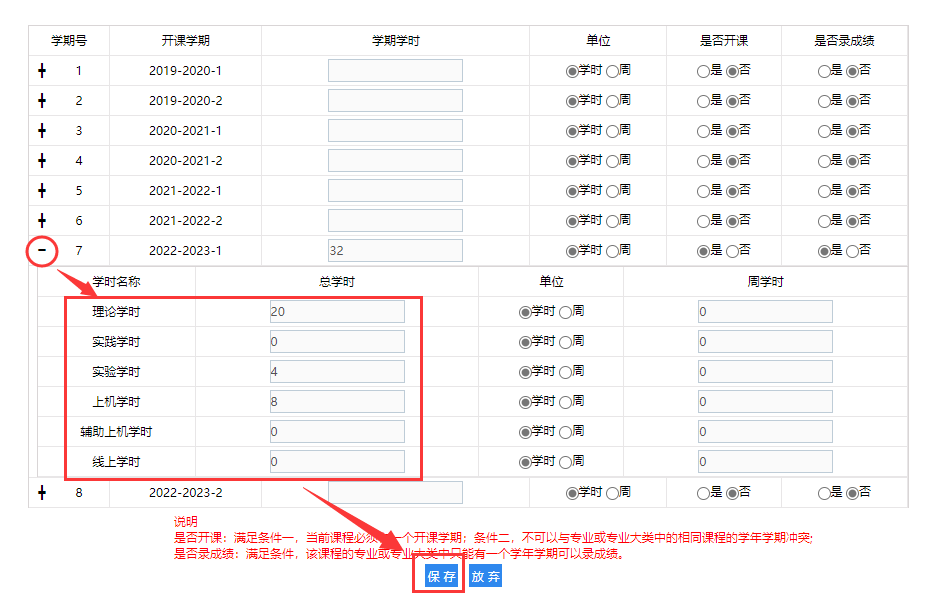Select 否 for 是否开课 in semester 7

coord(732,251)
